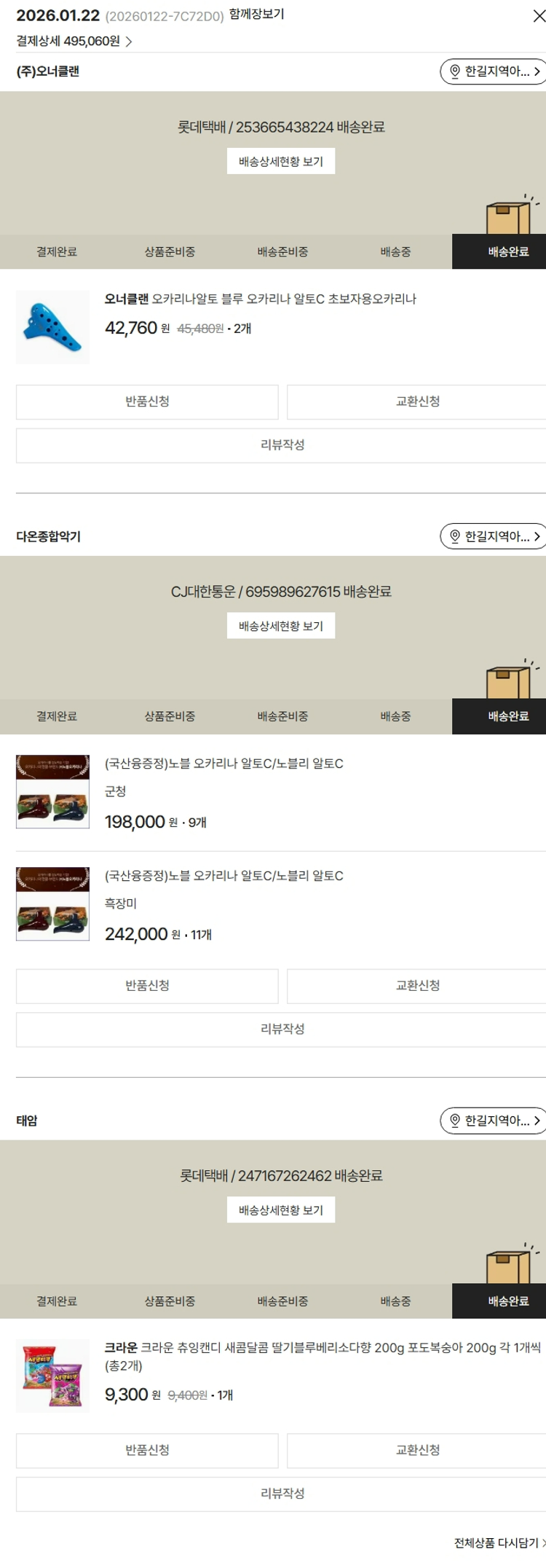Viewport: 546px width, 1568px height.
Task: View 배송상세현황 for 롯데택배 253665438224
Action: [x=281, y=162]
